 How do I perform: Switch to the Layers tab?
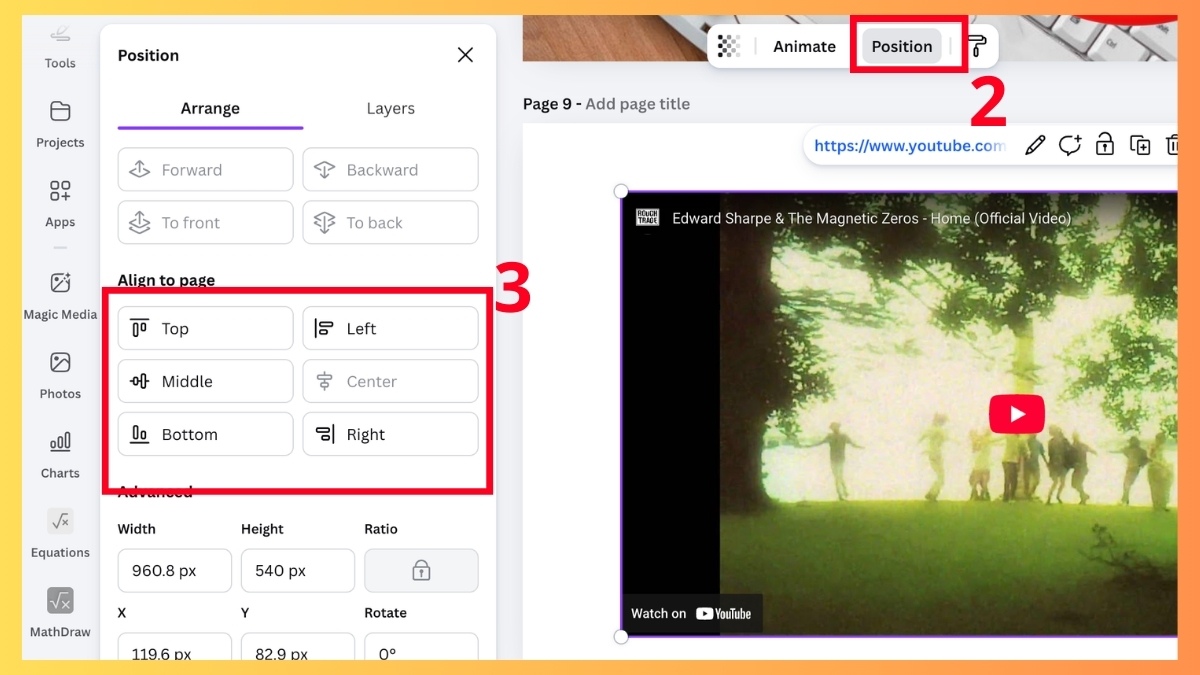[390, 108]
